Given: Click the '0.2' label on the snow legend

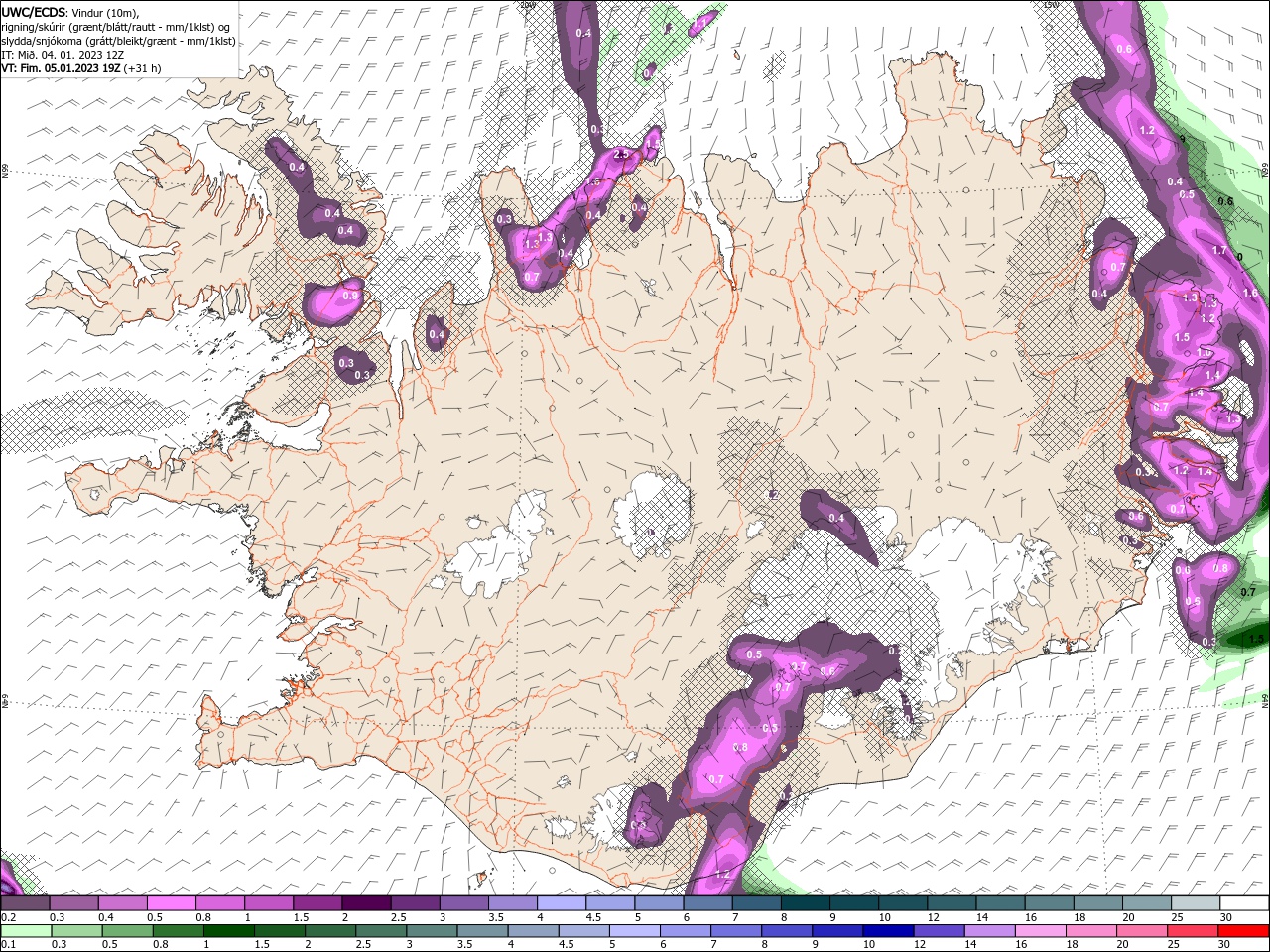Looking at the screenshot, I should point(8,917).
